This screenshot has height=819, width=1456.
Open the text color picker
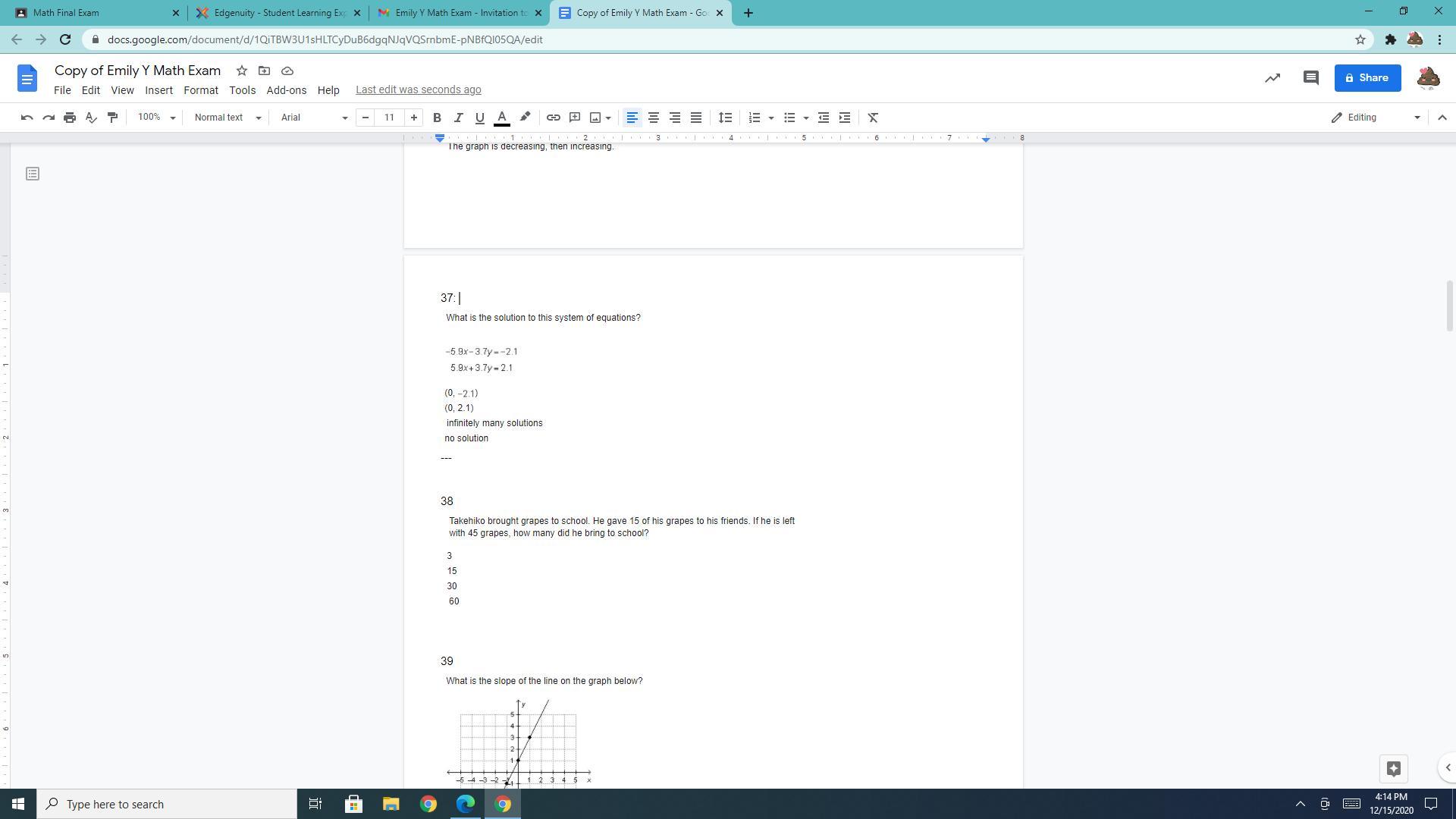pyautogui.click(x=501, y=118)
